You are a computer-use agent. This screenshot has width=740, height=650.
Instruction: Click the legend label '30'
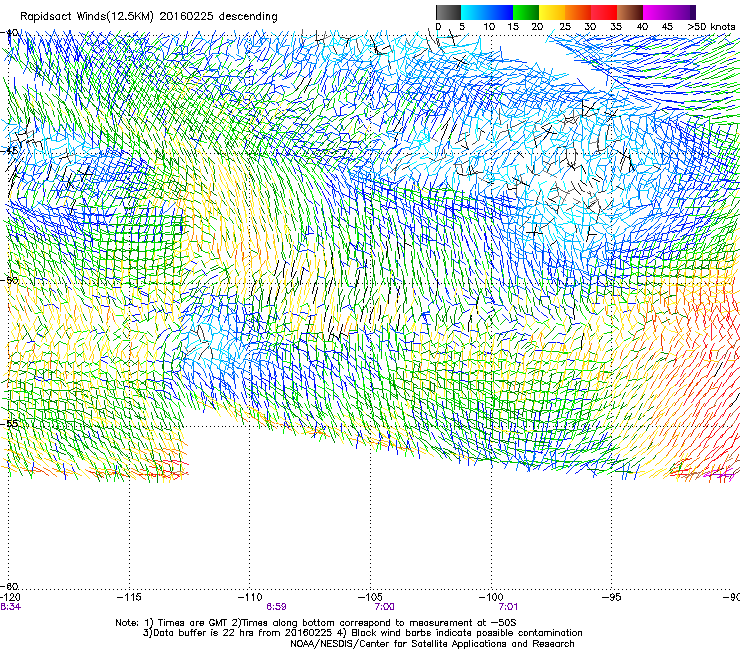[590, 27]
